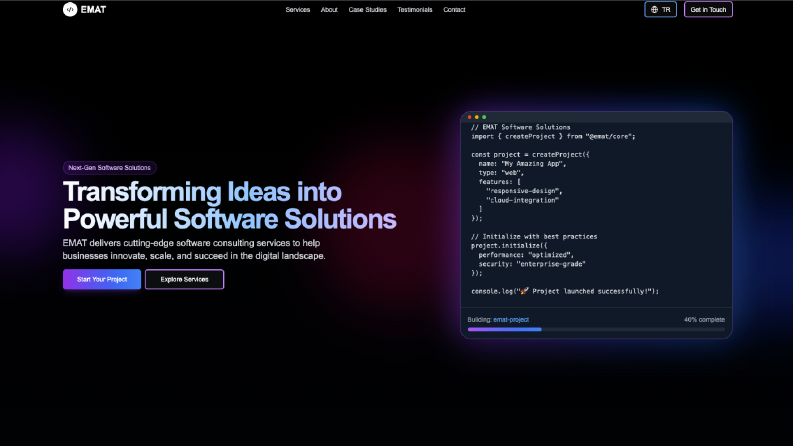Click the "responsive-design" feature line
This screenshot has width=793, height=446.
point(524,191)
